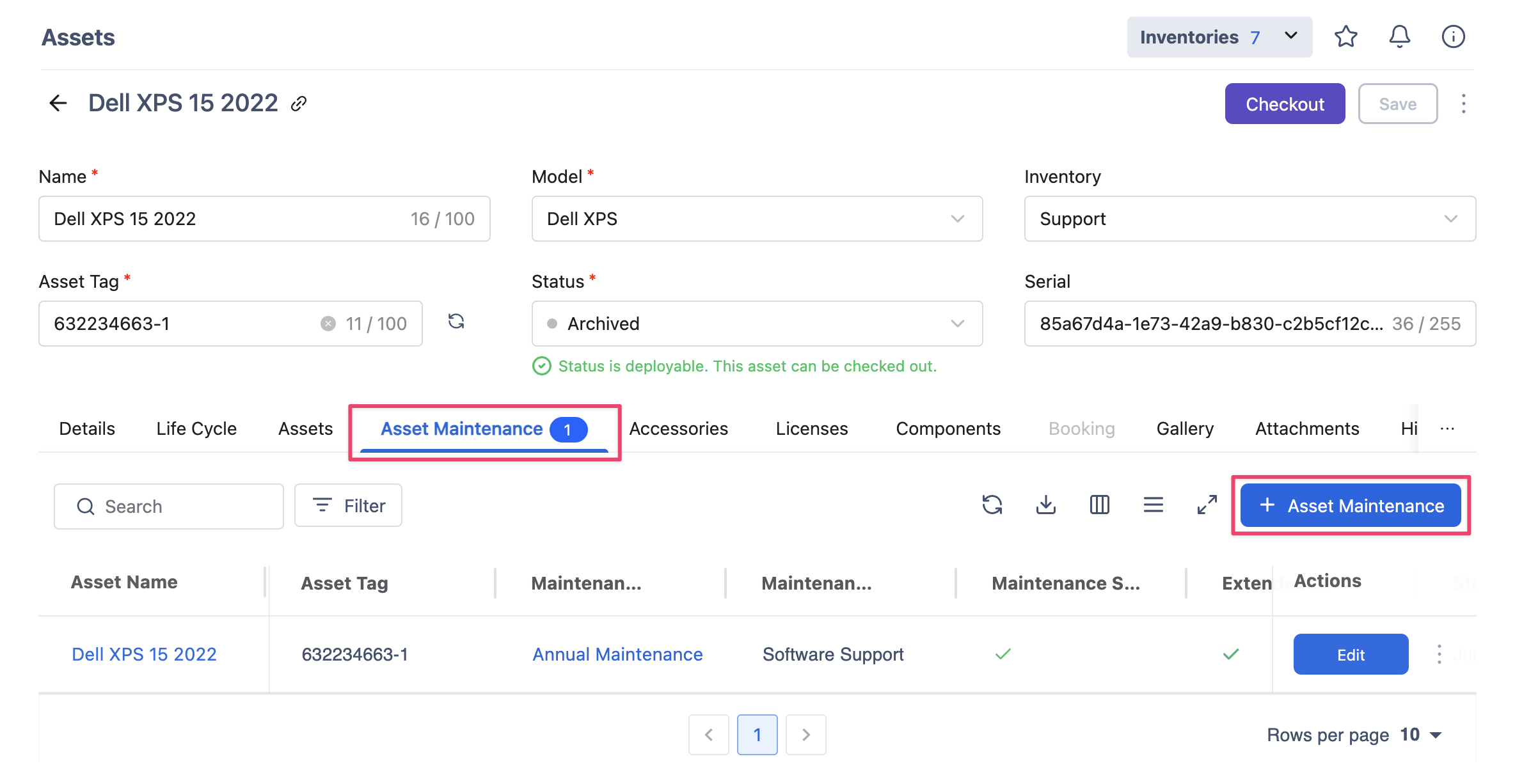This screenshot has width=1515, height=784.
Task: Click the Software Support cell
Action: pyautogui.click(x=833, y=654)
